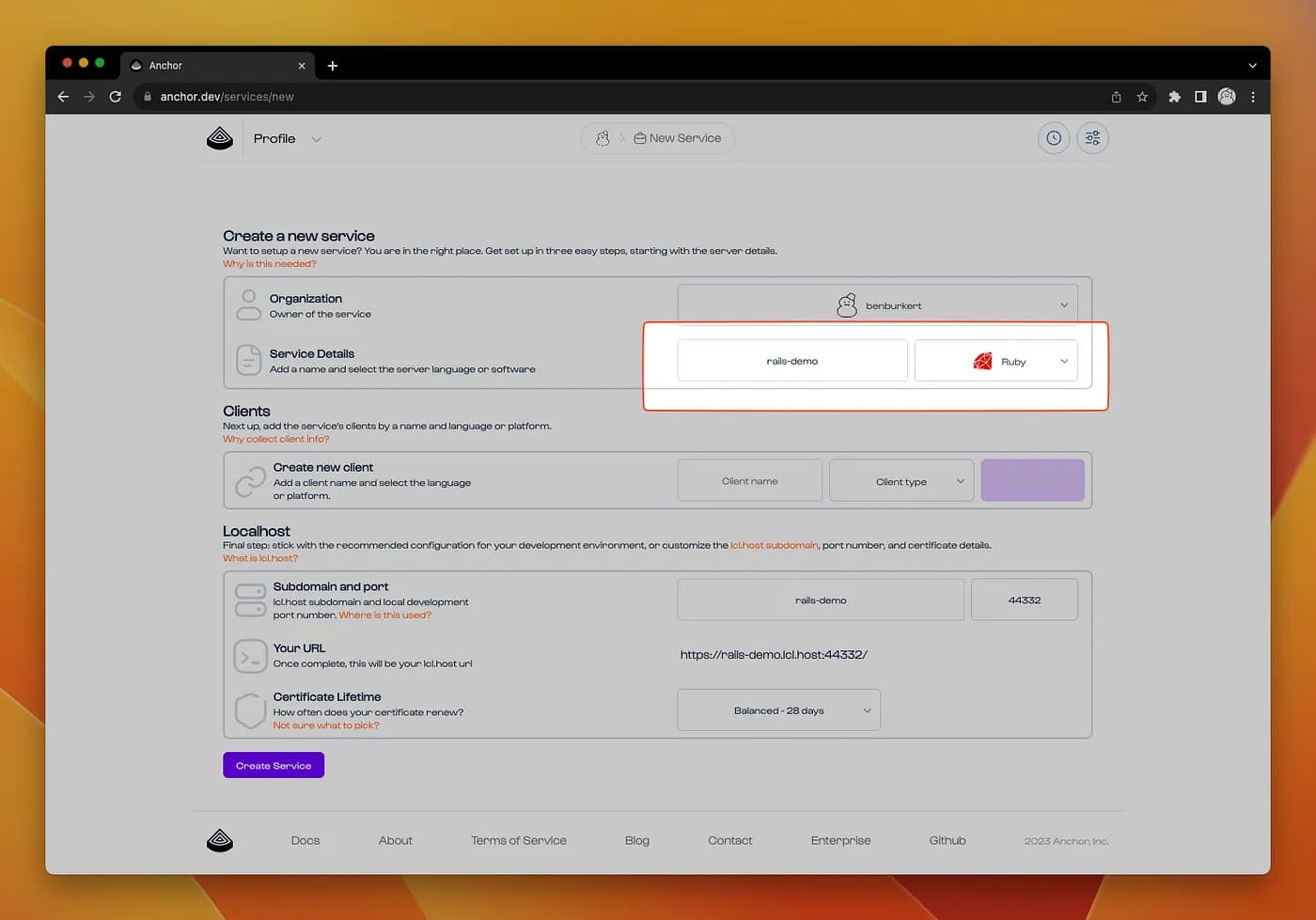
Task: Expand the Profile dropdown chevron
Action: pyautogui.click(x=317, y=139)
